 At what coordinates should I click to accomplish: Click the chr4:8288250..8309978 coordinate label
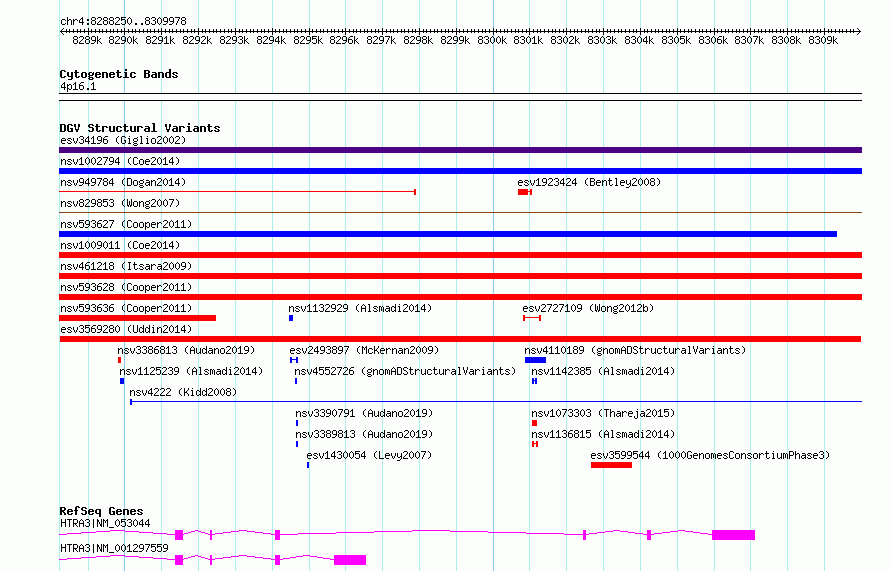point(123,21)
